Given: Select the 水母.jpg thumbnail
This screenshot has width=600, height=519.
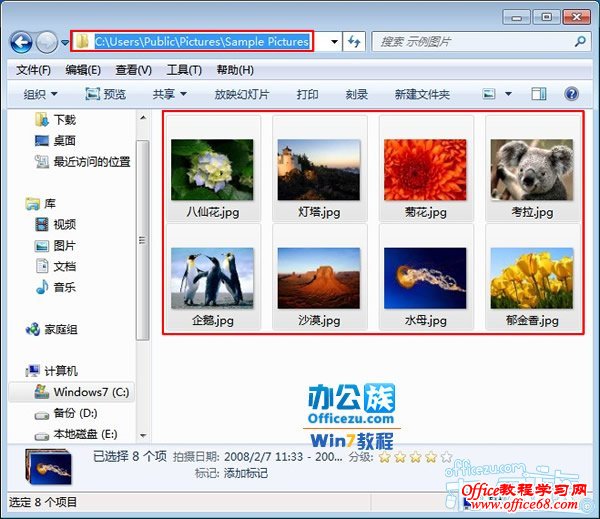Looking at the screenshot, I should (x=426, y=277).
